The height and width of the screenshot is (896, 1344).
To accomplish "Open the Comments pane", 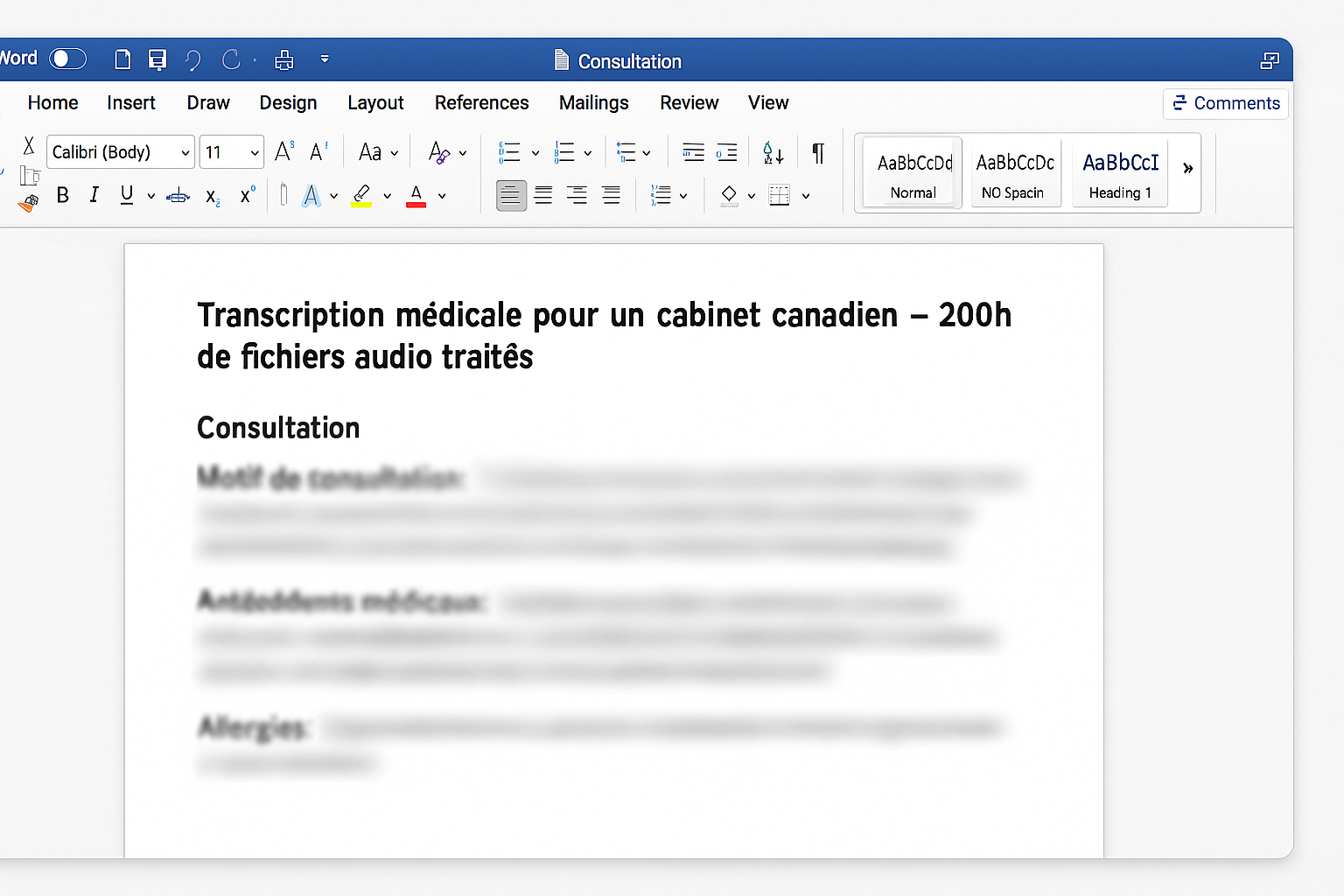I will (1226, 103).
